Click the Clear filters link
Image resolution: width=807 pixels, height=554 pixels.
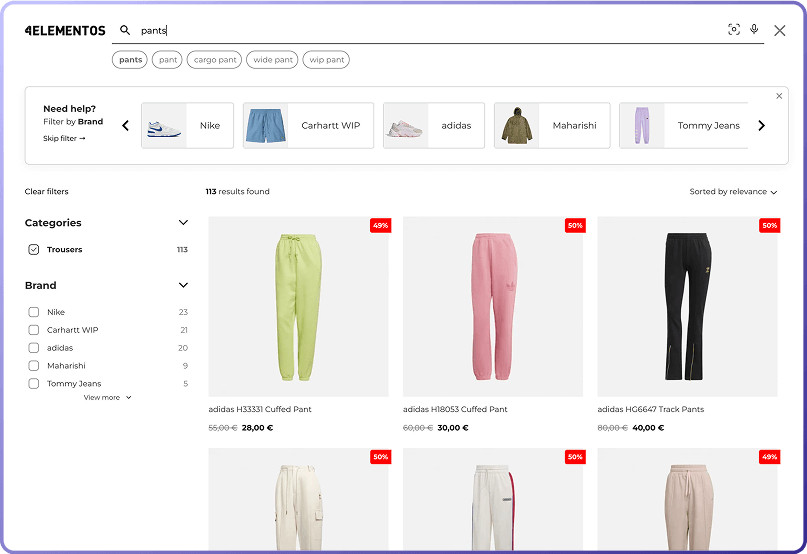[47, 191]
